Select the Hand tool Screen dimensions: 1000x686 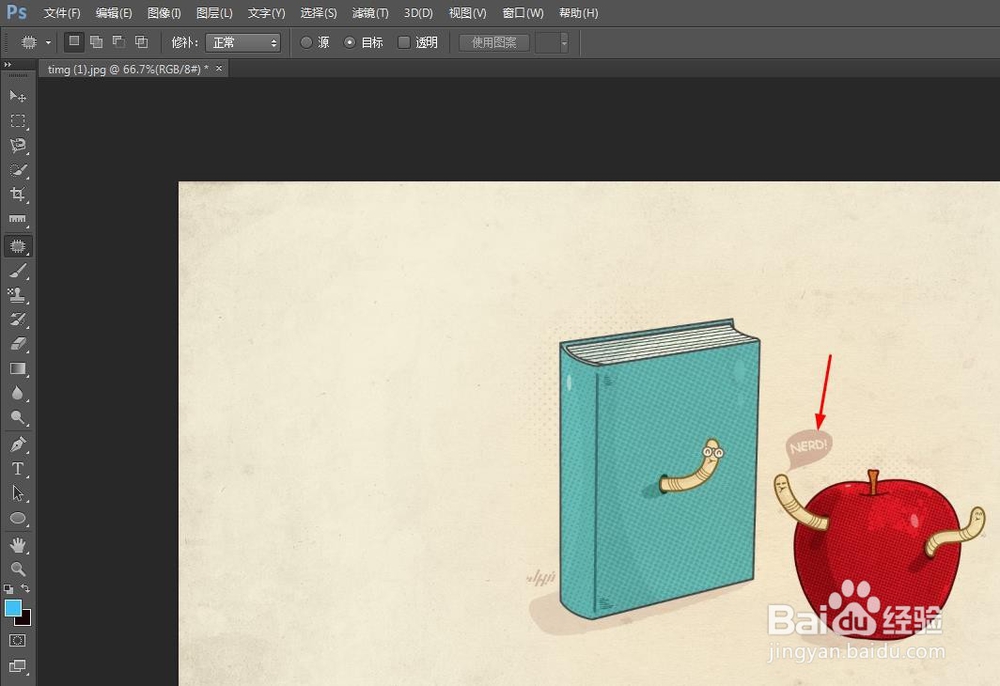18,545
